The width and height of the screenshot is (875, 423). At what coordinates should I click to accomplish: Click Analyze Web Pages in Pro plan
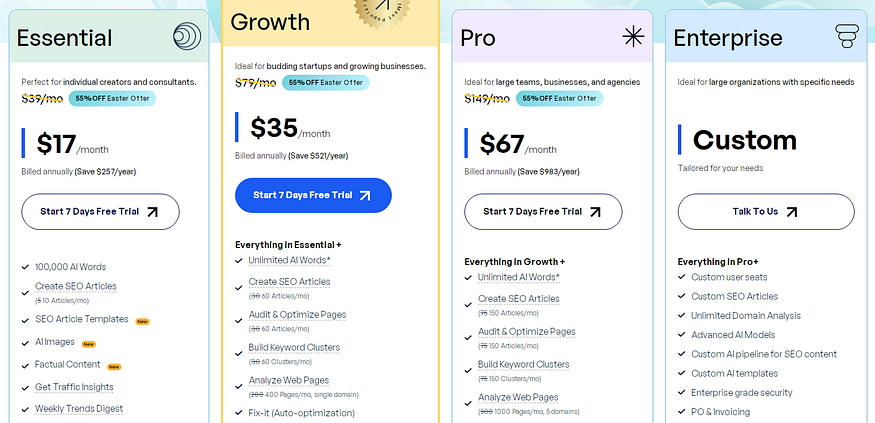(518, 397)
